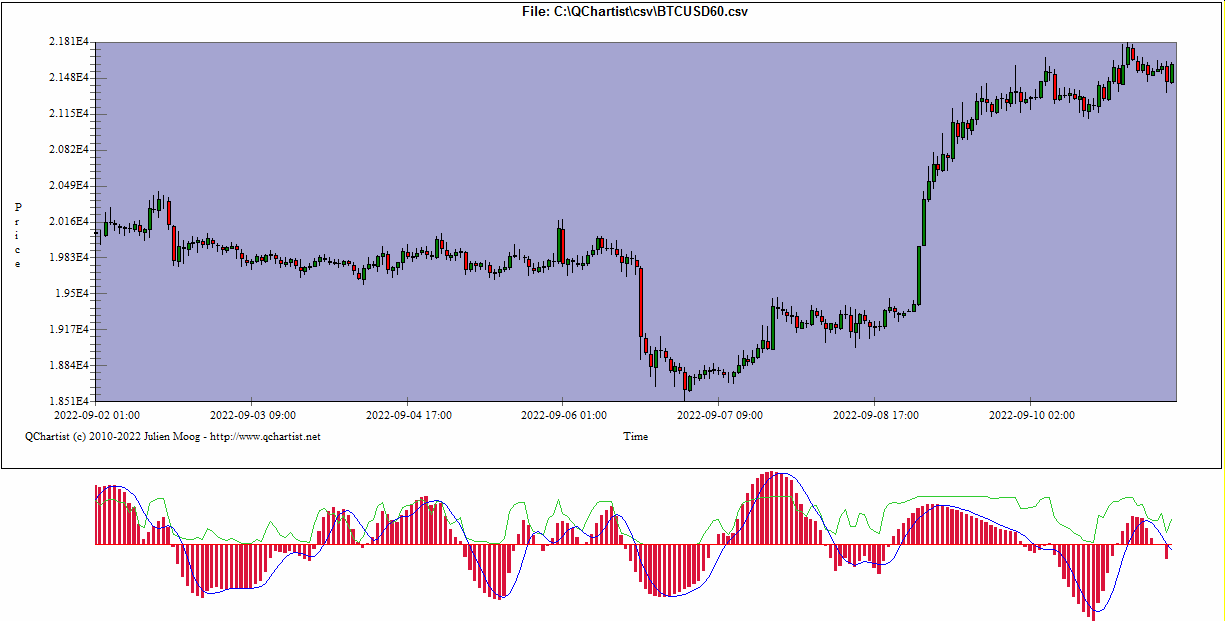1225x621 pixels.
Task: Click the 2022-09-02 01:00 time label
Action: coord(97,414)
